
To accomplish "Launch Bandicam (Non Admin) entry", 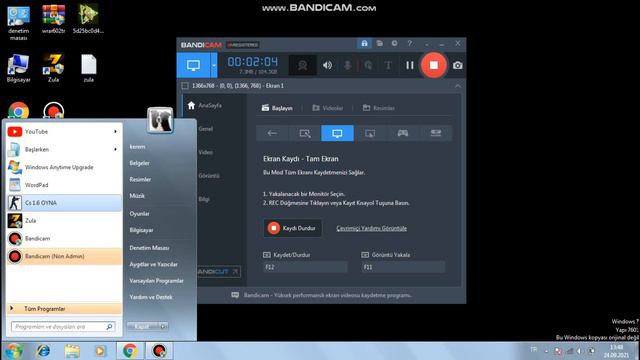I will tap(64, 256).
